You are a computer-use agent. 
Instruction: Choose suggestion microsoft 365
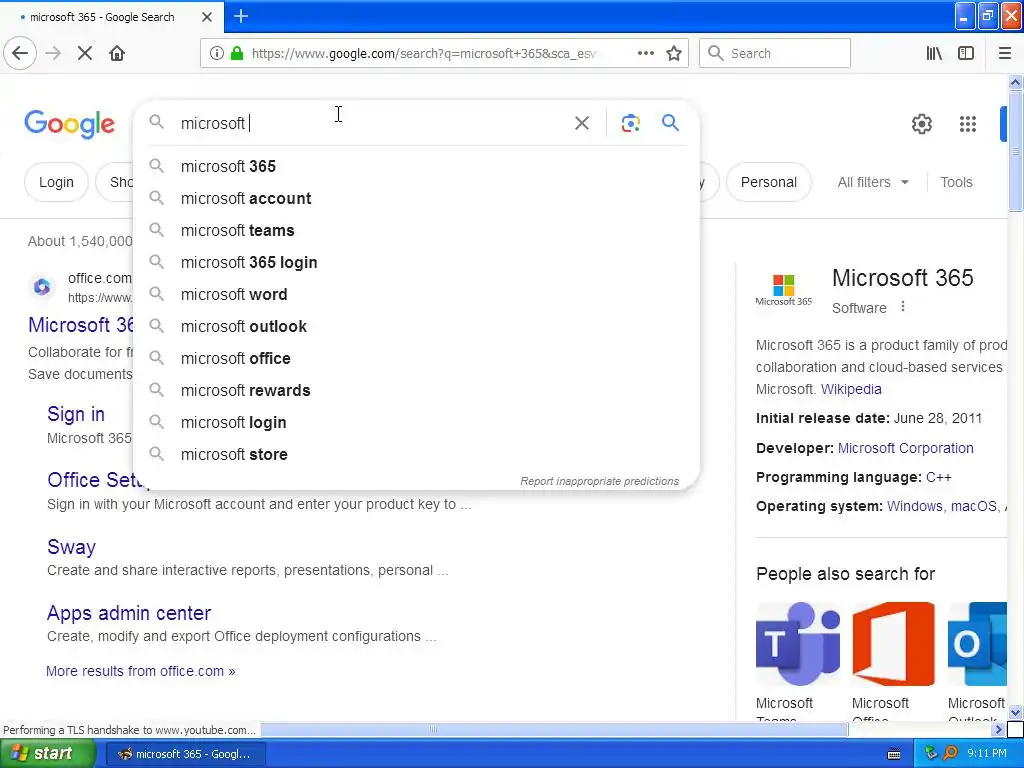click(x=416, y=166)
